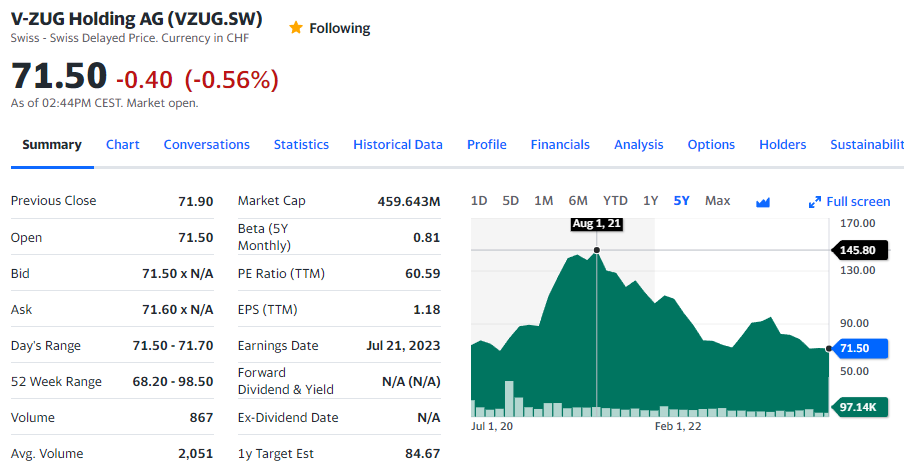
Task: Click the Earnings Date Jul 21, 2023
Action: tap(403, 345)
